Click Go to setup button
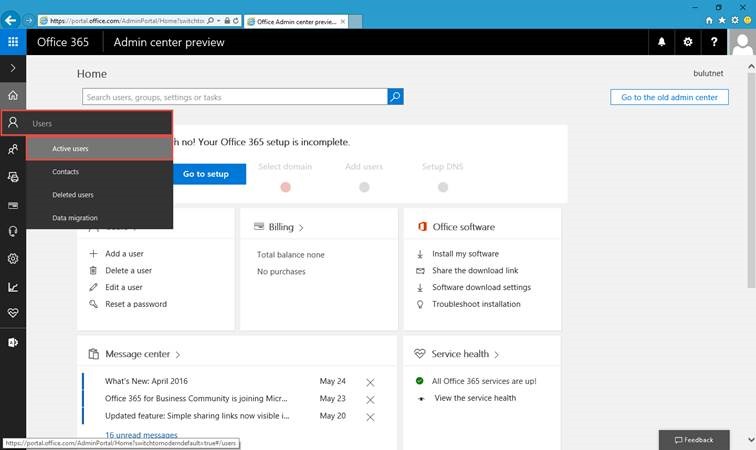Screen dimensions: 756x450 [209, 174]
